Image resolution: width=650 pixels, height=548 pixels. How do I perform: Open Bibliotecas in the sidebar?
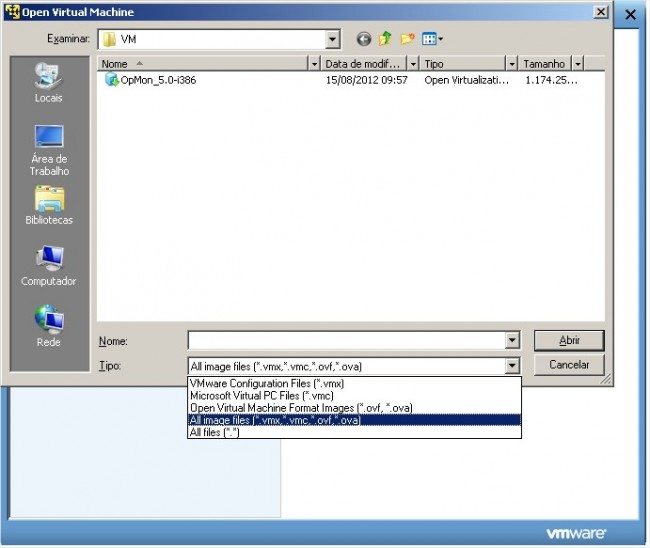tap(49, 205)
